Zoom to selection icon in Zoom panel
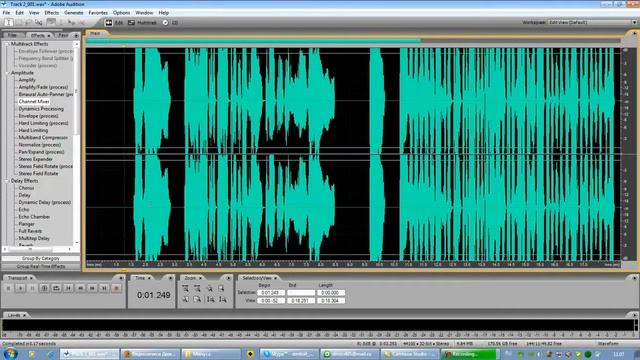The height and width of the screenshot is (360, 640). tap(222, 288)
